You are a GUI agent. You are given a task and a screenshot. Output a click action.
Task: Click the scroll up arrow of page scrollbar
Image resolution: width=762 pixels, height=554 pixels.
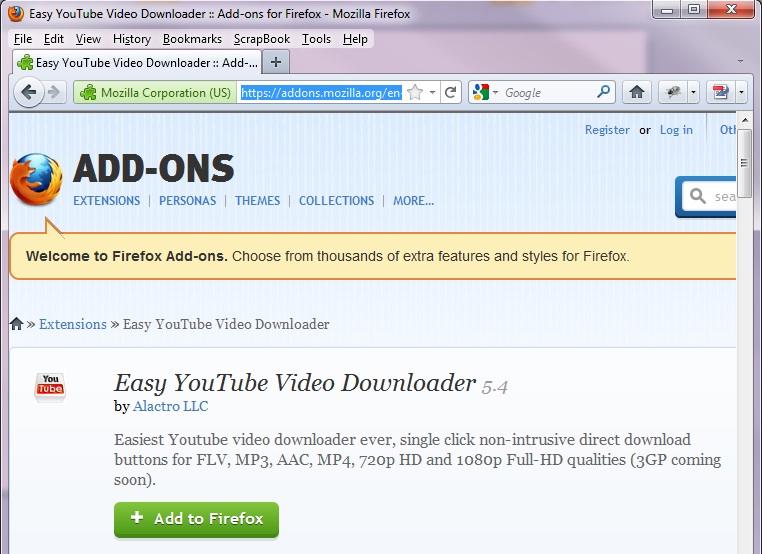point(745,120)
